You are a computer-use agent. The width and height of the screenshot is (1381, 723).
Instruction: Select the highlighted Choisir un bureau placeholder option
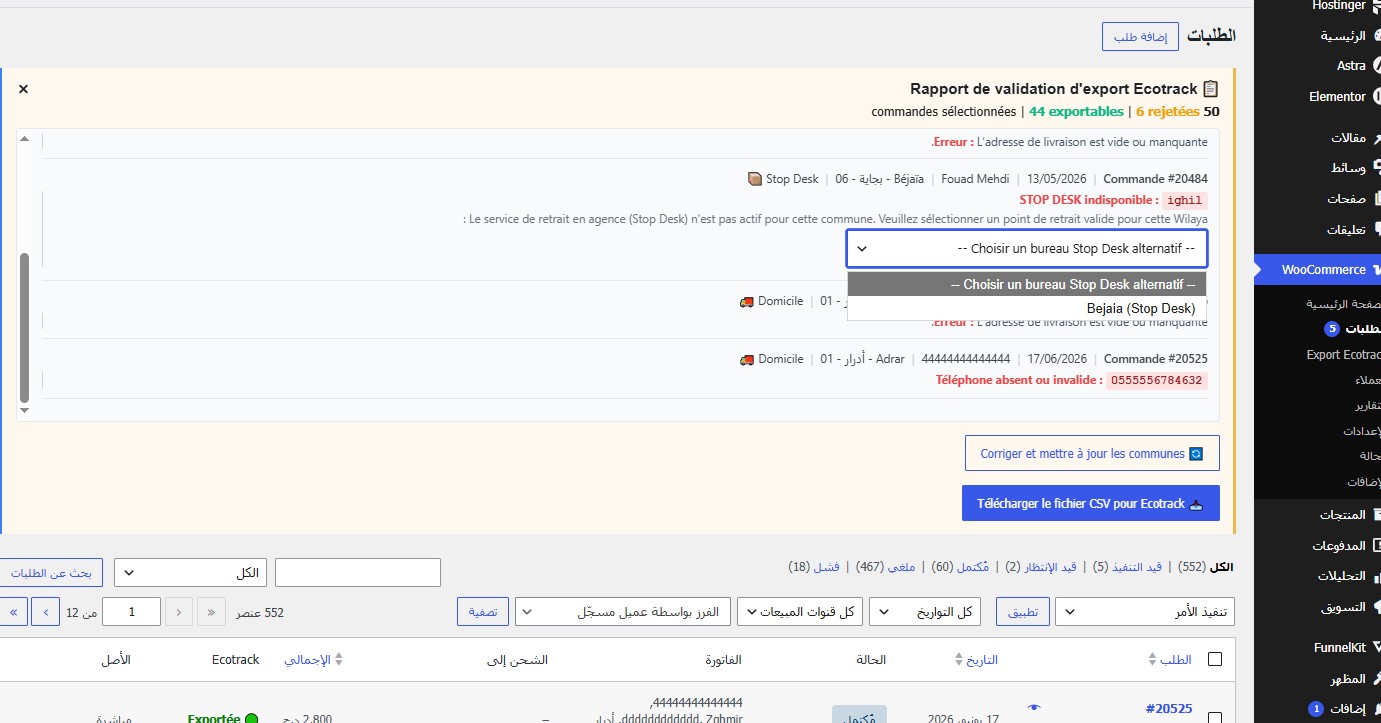point(1027,285)
